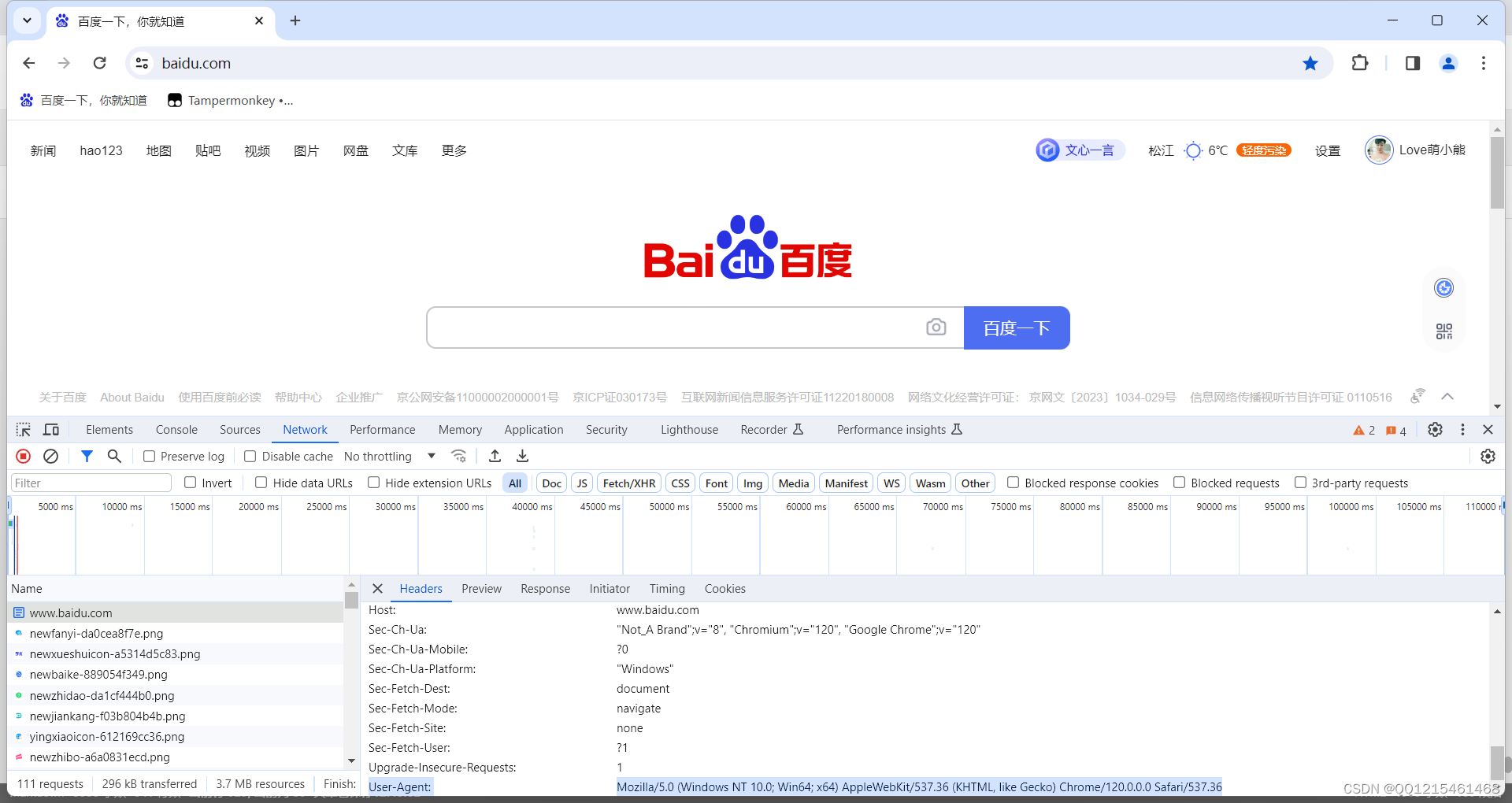Open DevTools settings gear
1512x803 pixels.
(1435, 430)
